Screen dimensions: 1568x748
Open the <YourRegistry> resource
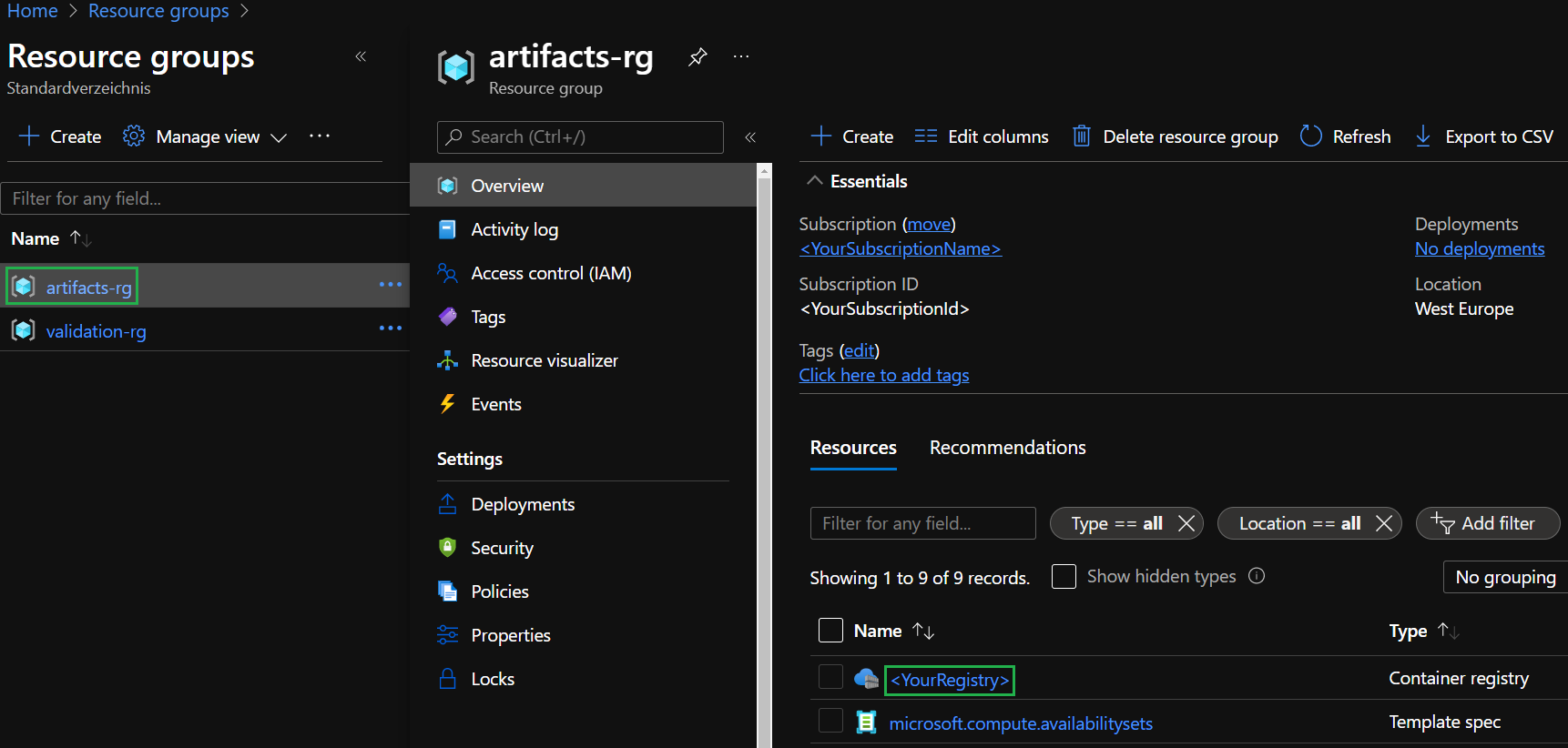(950, 680)
